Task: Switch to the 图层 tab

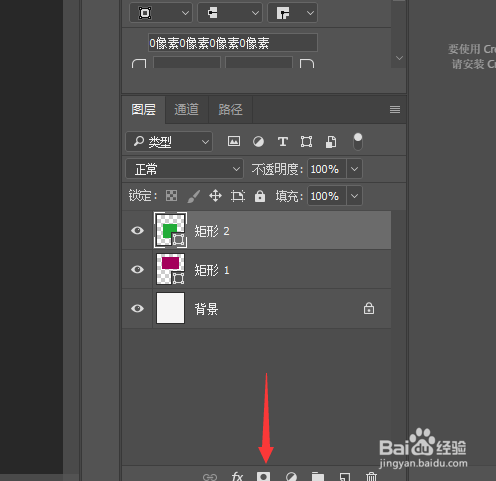Action: [144, 110]
